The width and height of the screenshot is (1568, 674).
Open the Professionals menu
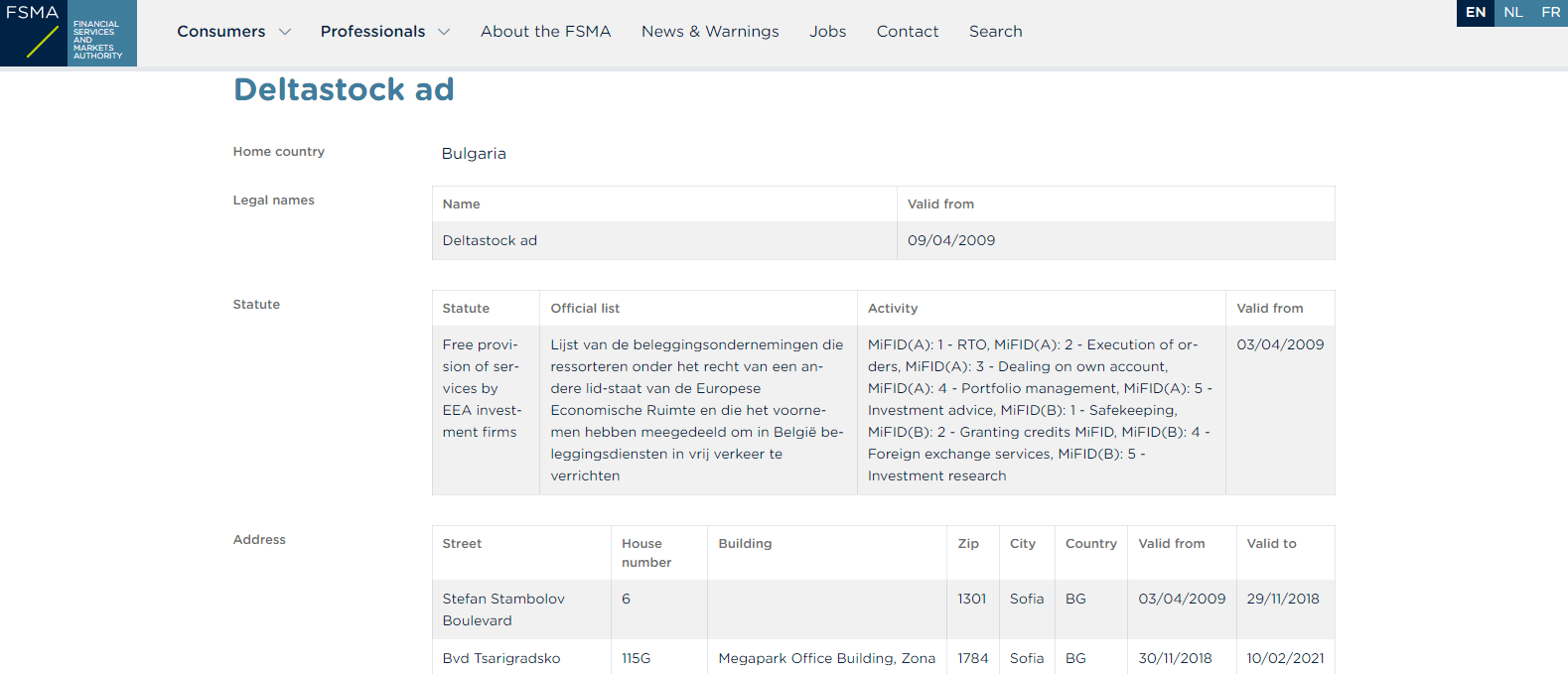[372, 32]
